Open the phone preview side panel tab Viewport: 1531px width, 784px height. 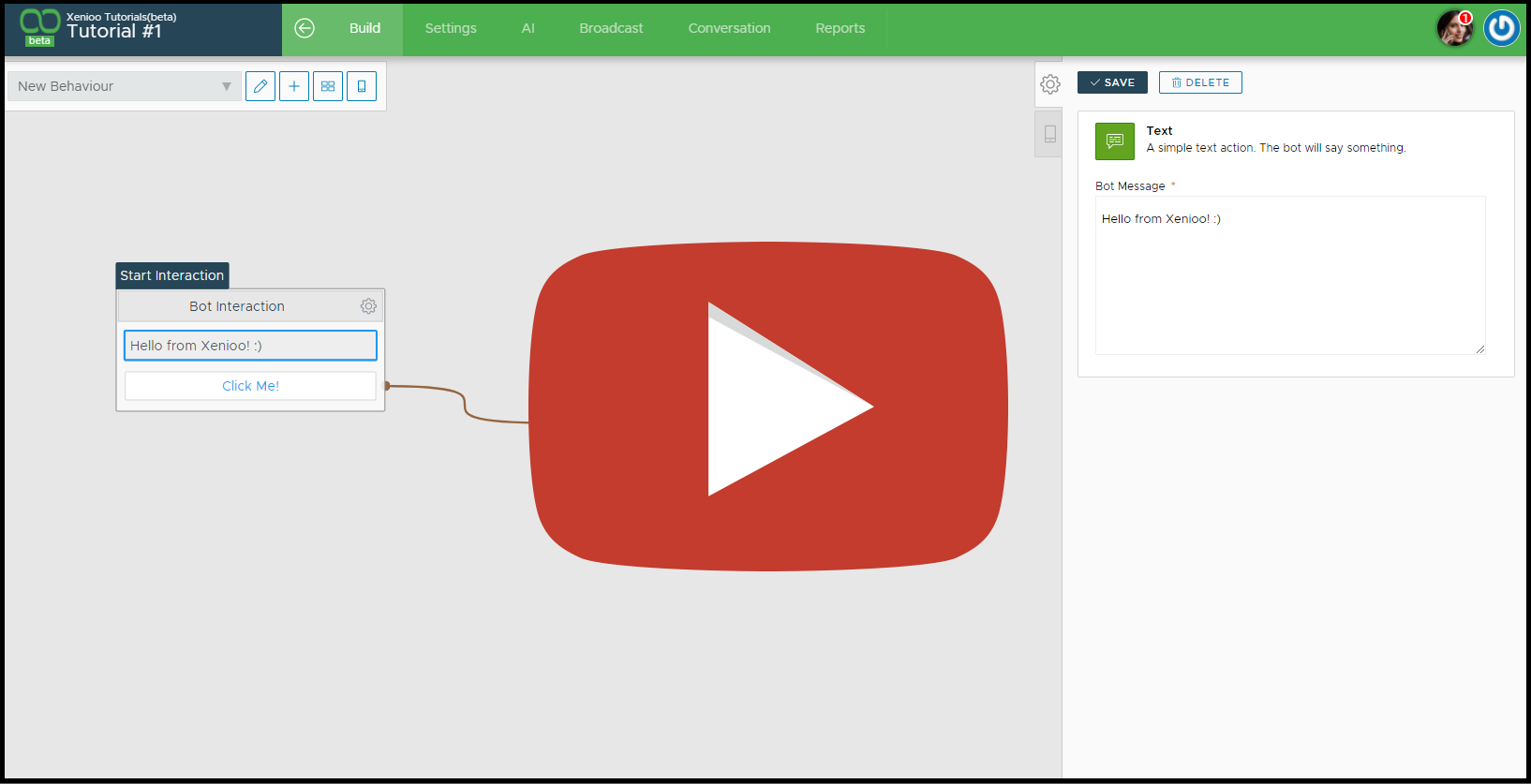tap(1049, 134)
